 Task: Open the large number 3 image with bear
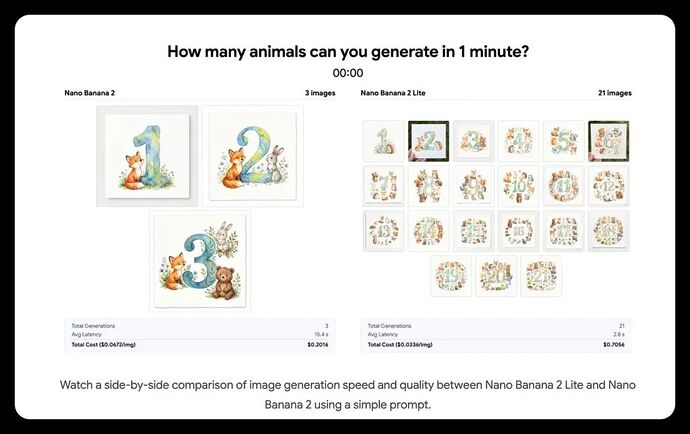point(200,261)
